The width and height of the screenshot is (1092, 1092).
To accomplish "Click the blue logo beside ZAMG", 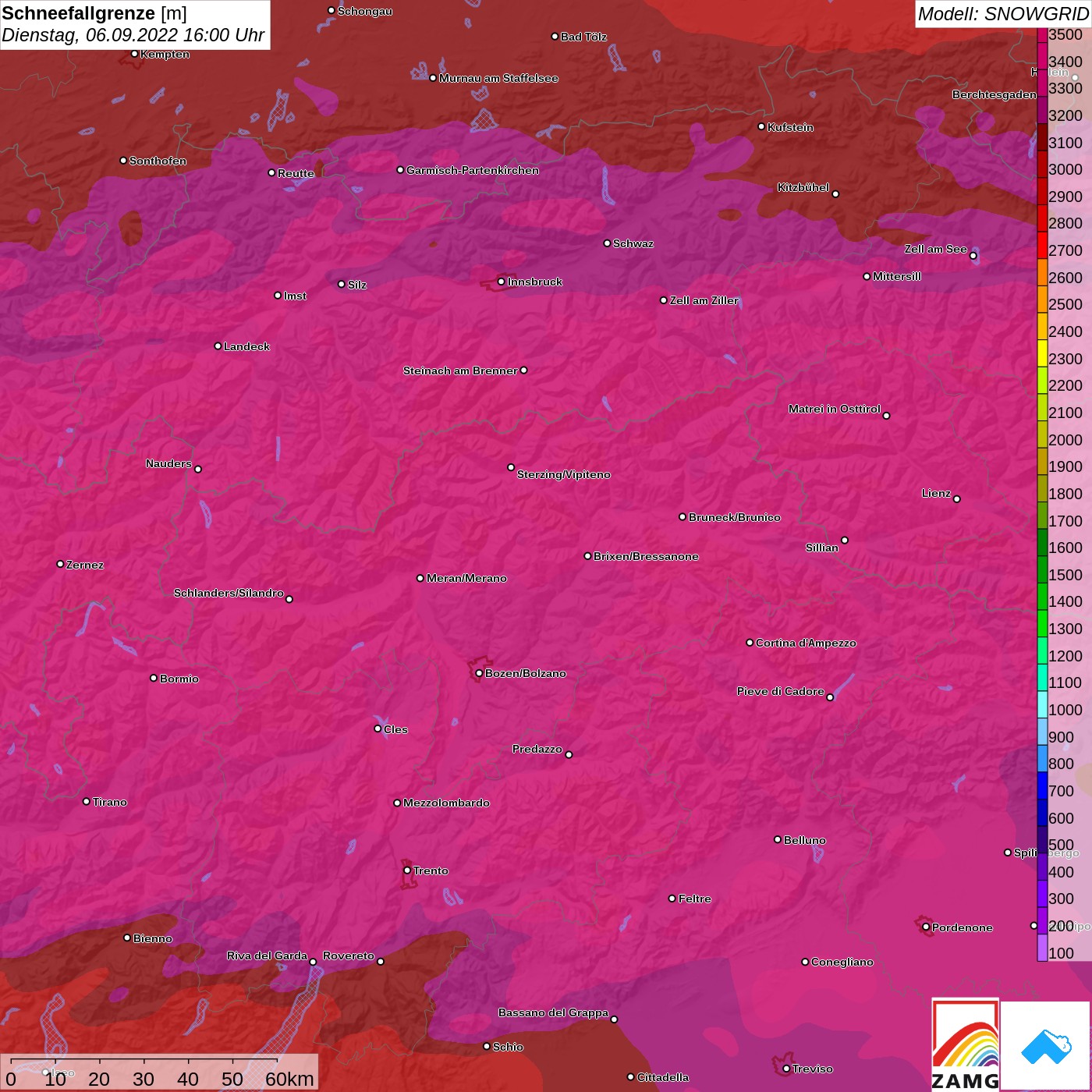I will [1046, 1045].
